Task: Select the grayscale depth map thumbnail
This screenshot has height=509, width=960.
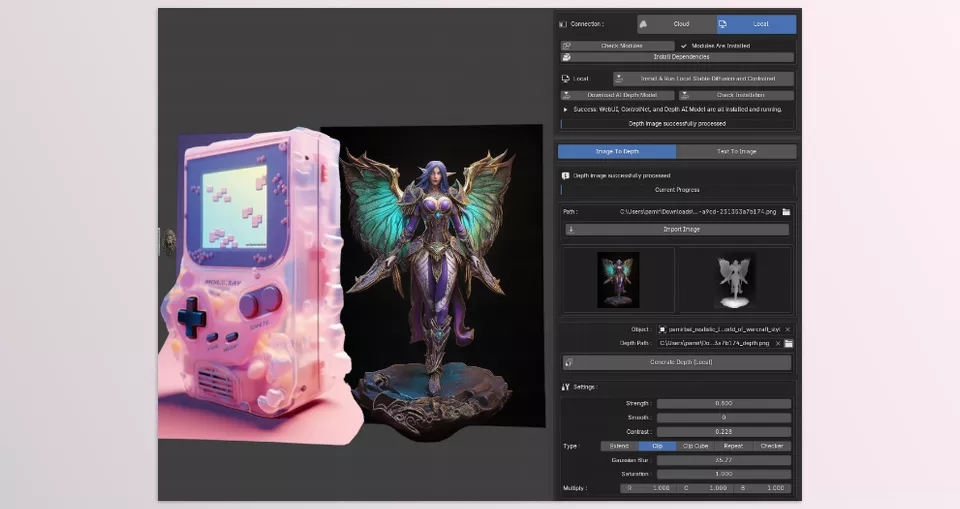Action: coord(735,280)
